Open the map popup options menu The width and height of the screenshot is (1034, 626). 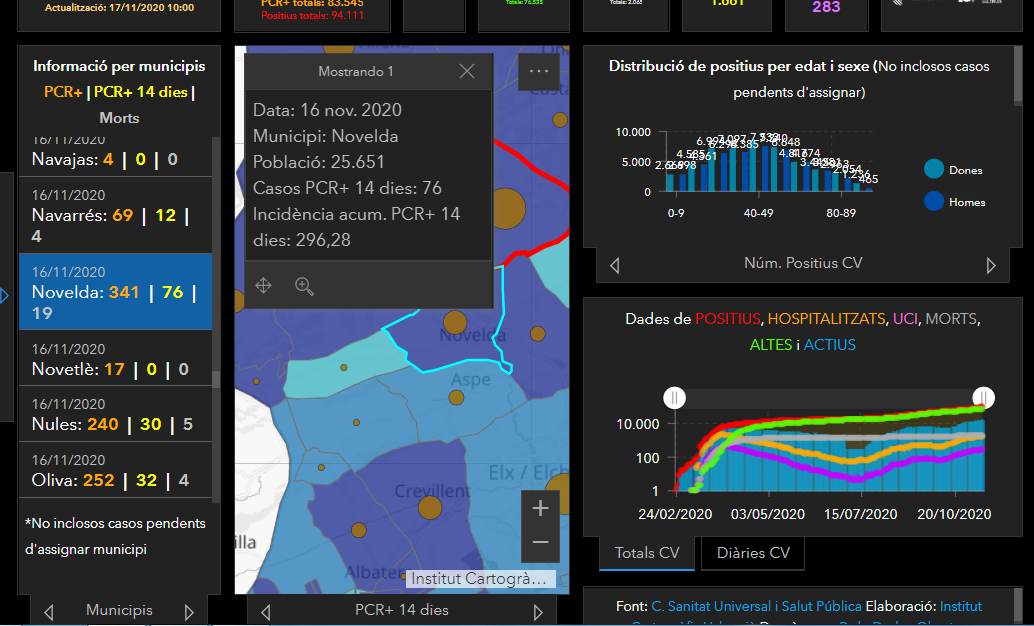(x=539, y=71)
